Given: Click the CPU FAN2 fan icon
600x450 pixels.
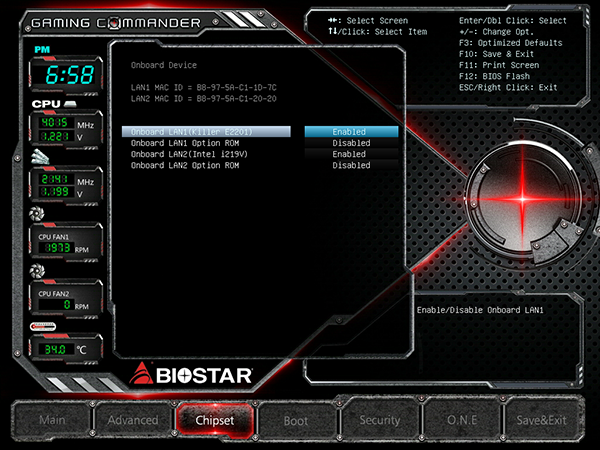Looking at the screenshot, I should coord(37,271).
